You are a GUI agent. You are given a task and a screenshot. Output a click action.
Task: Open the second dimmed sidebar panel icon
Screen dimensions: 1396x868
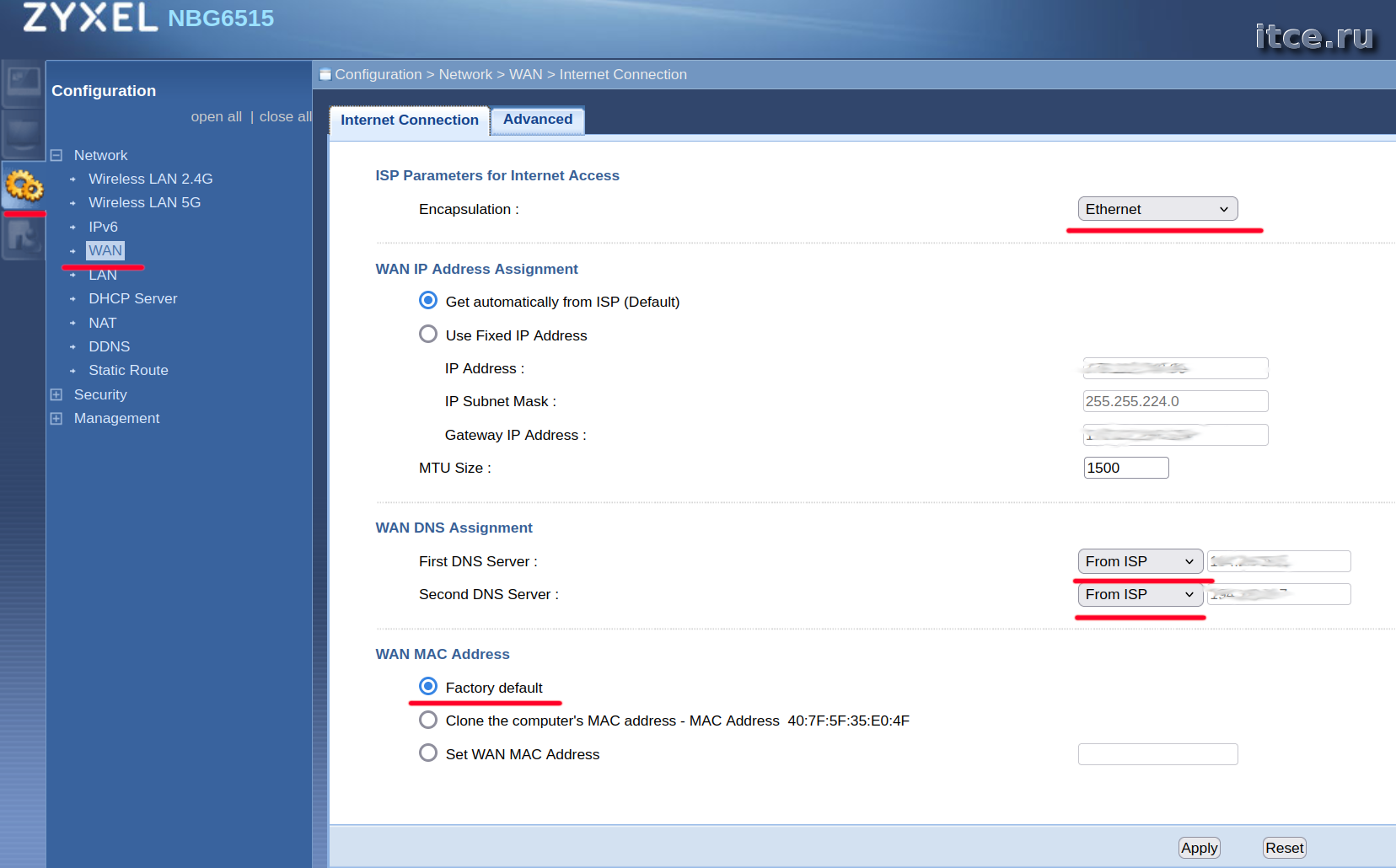pyautogui.click(x=23, y=133)
